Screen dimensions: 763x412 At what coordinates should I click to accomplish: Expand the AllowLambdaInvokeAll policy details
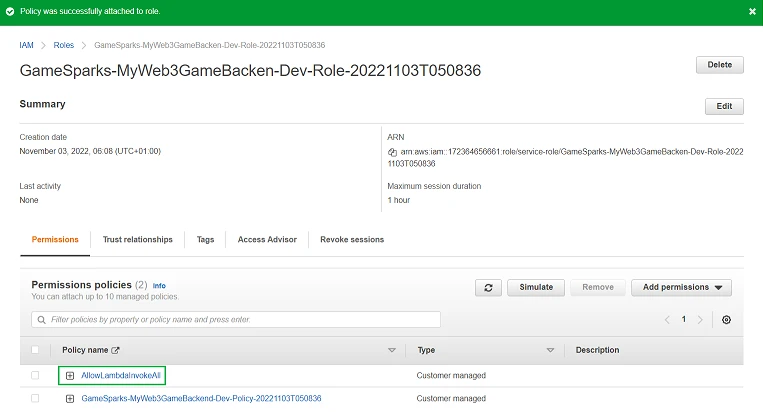(70, 375)
